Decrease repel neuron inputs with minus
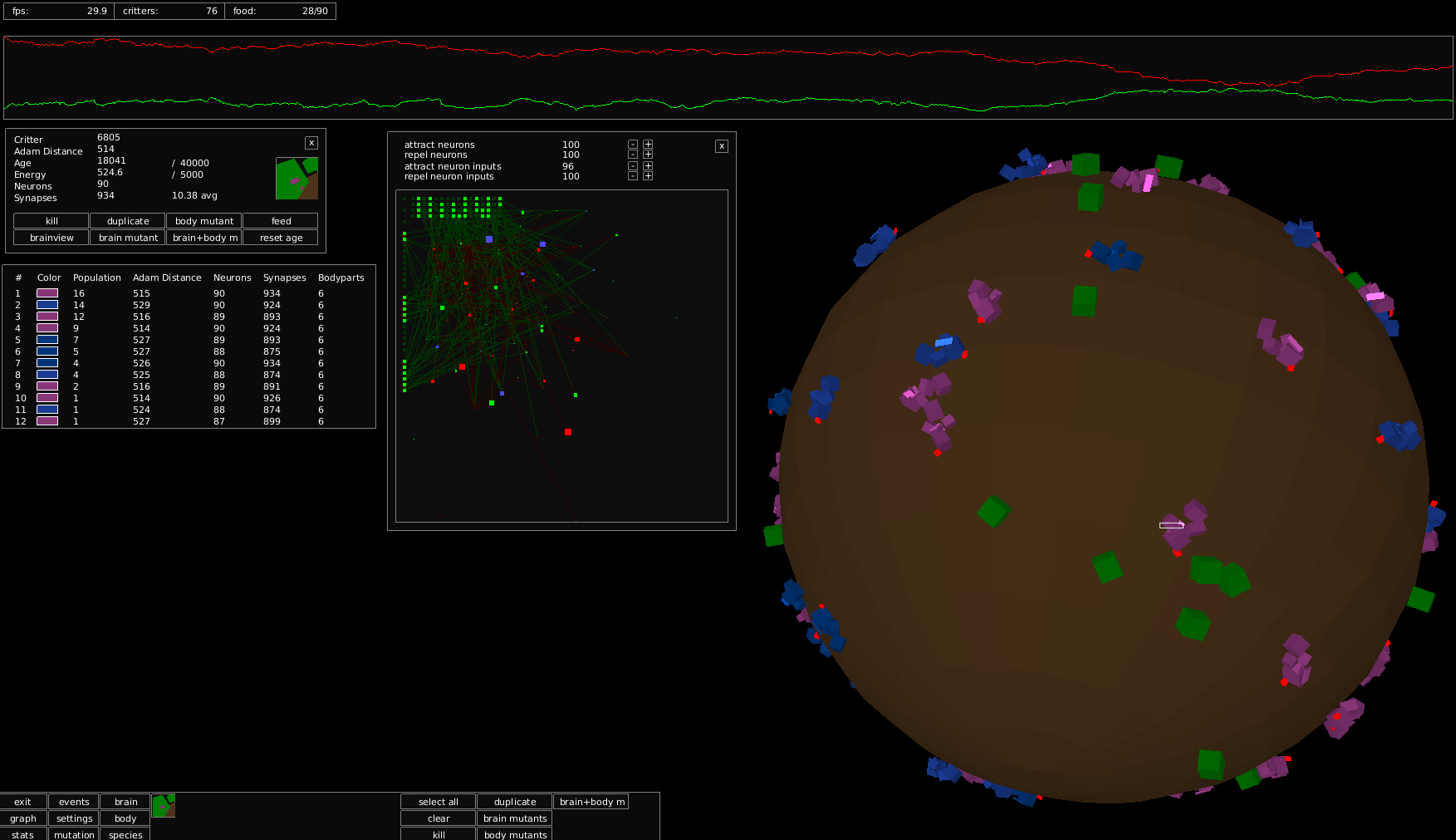 coord(633,176)
